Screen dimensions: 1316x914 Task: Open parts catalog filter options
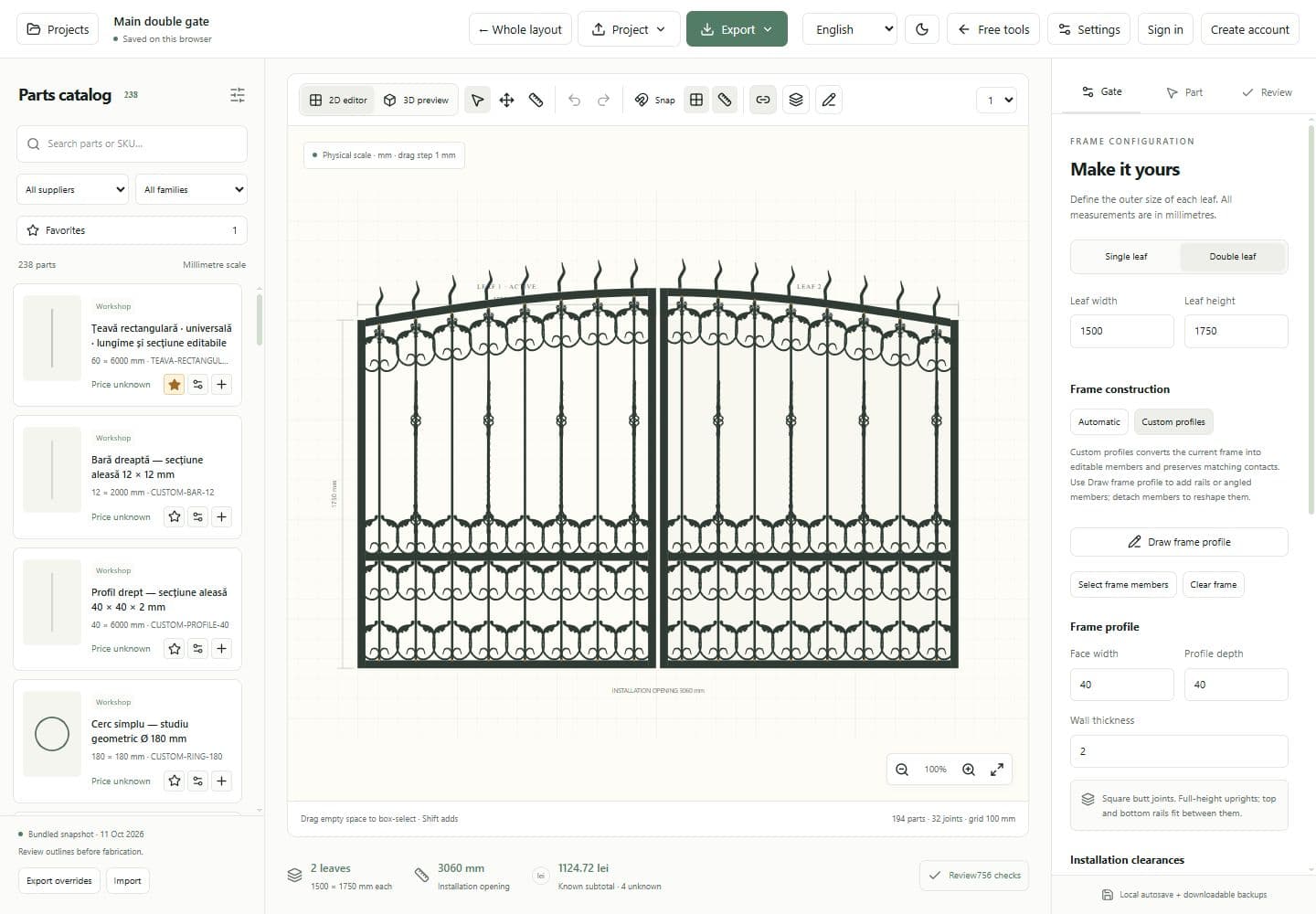point(238,95)
